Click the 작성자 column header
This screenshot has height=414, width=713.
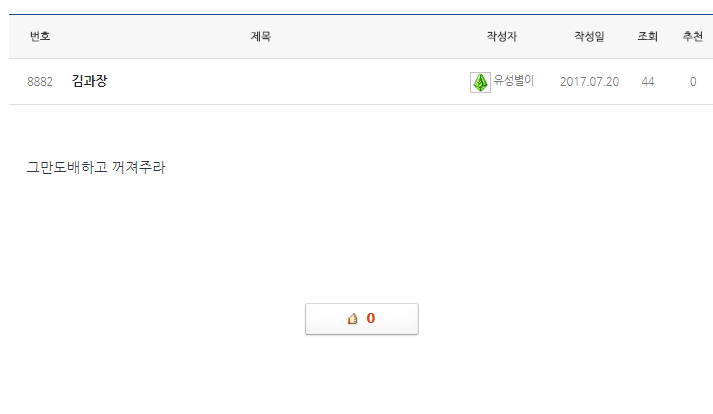pos(502,36)
